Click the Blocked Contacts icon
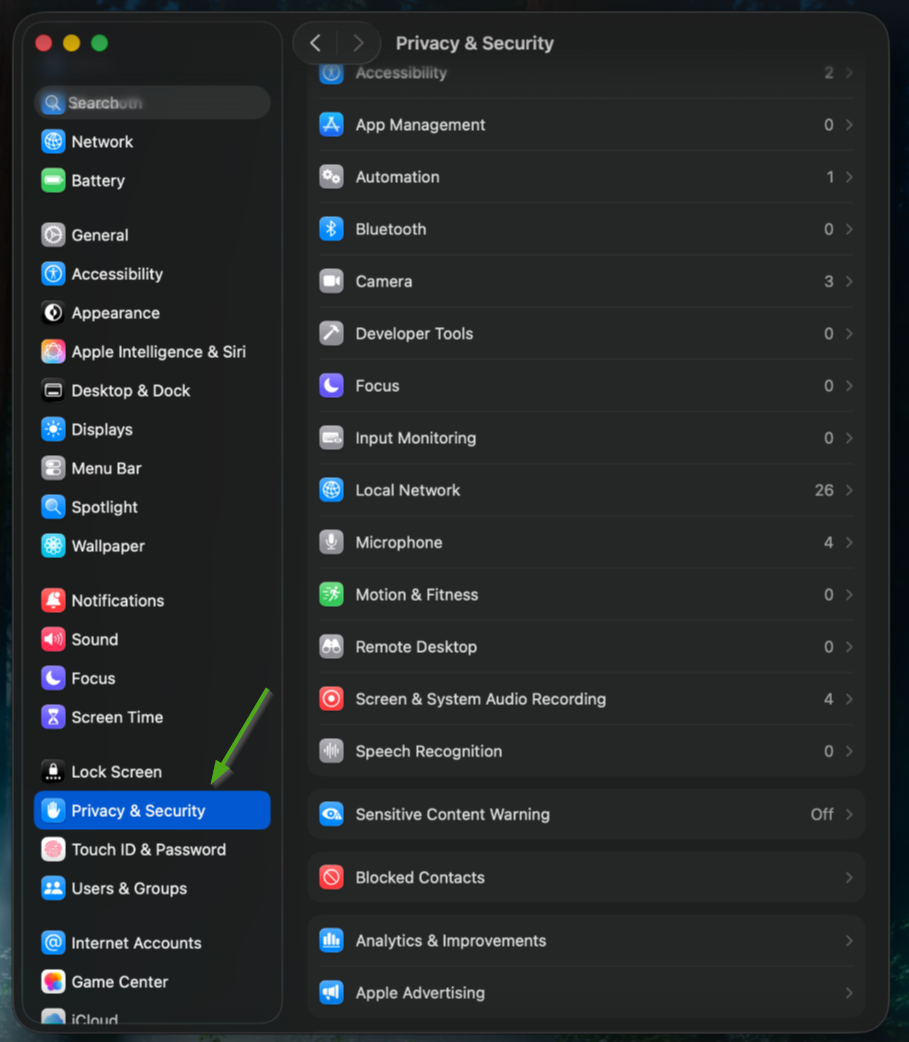This screenshot has width=909, height=1042. pyautogui.click(x=331, y=877)
